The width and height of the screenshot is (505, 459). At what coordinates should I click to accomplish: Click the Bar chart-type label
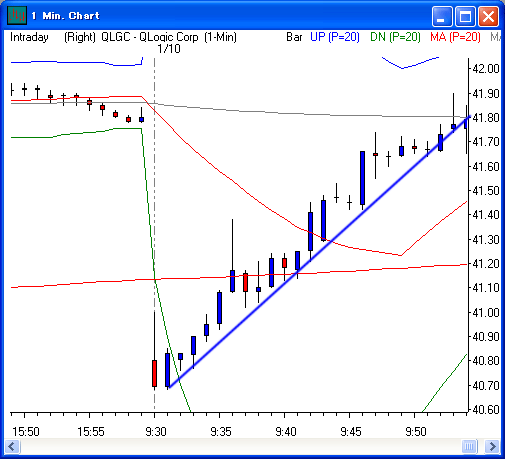click(x=294, y=37)
